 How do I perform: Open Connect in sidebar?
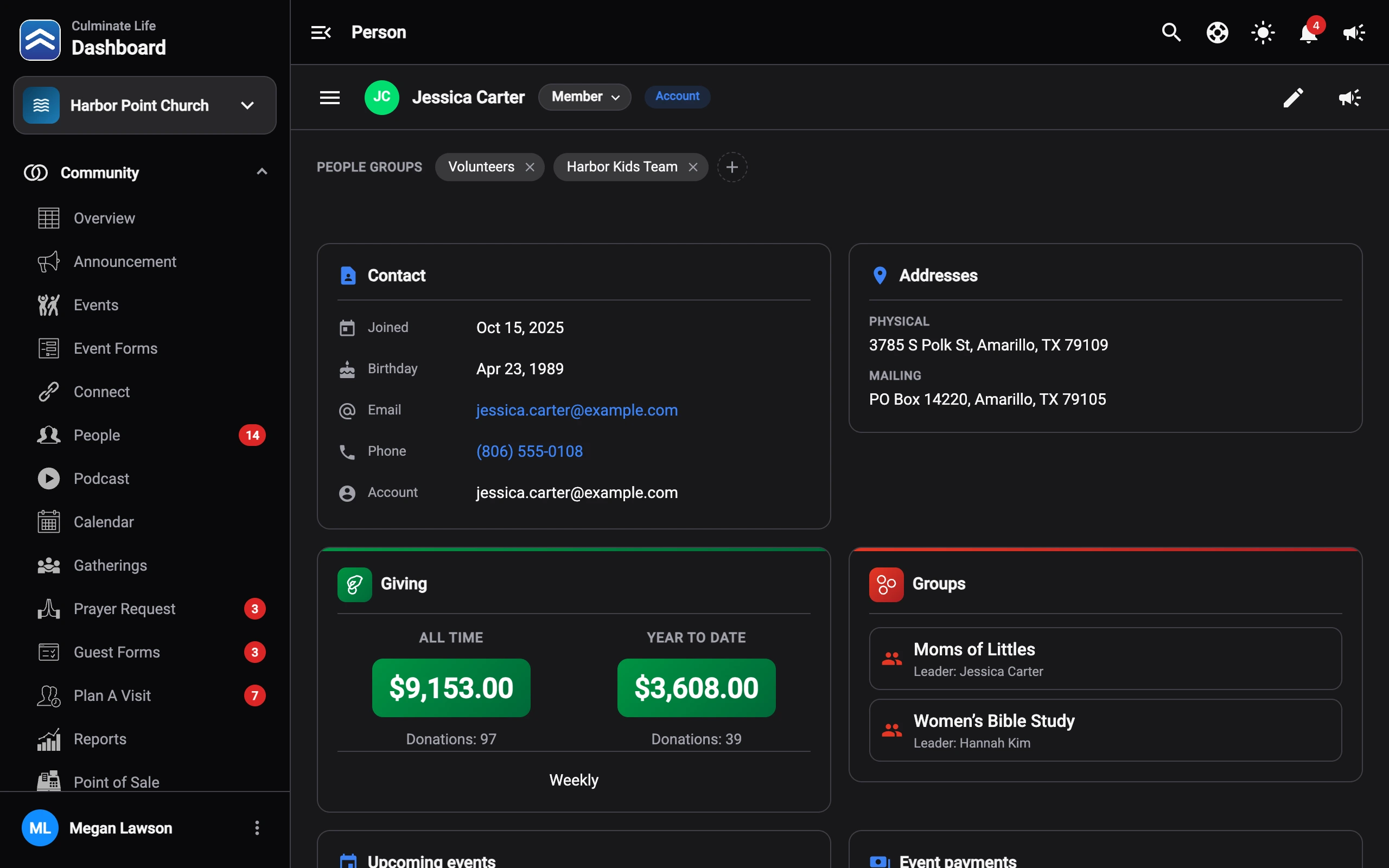pyautogui.click(x=145, y=392)
